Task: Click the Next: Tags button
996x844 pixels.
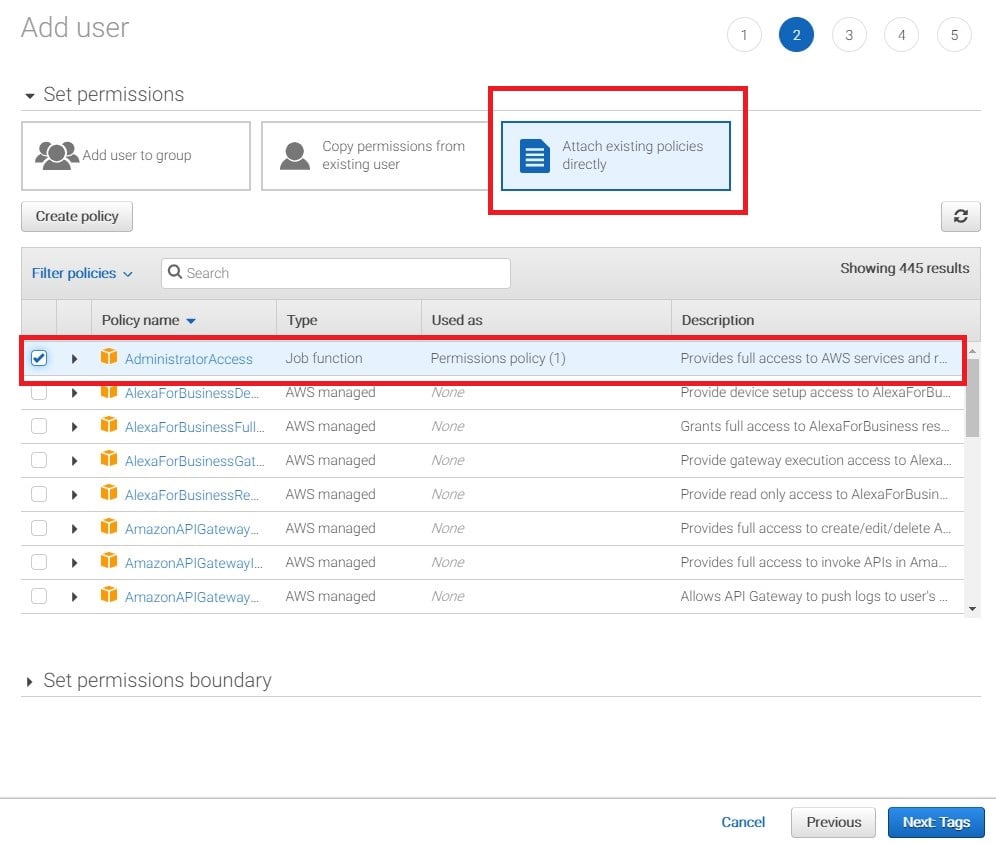Action: pyautogui.click(x=936, y=822)
